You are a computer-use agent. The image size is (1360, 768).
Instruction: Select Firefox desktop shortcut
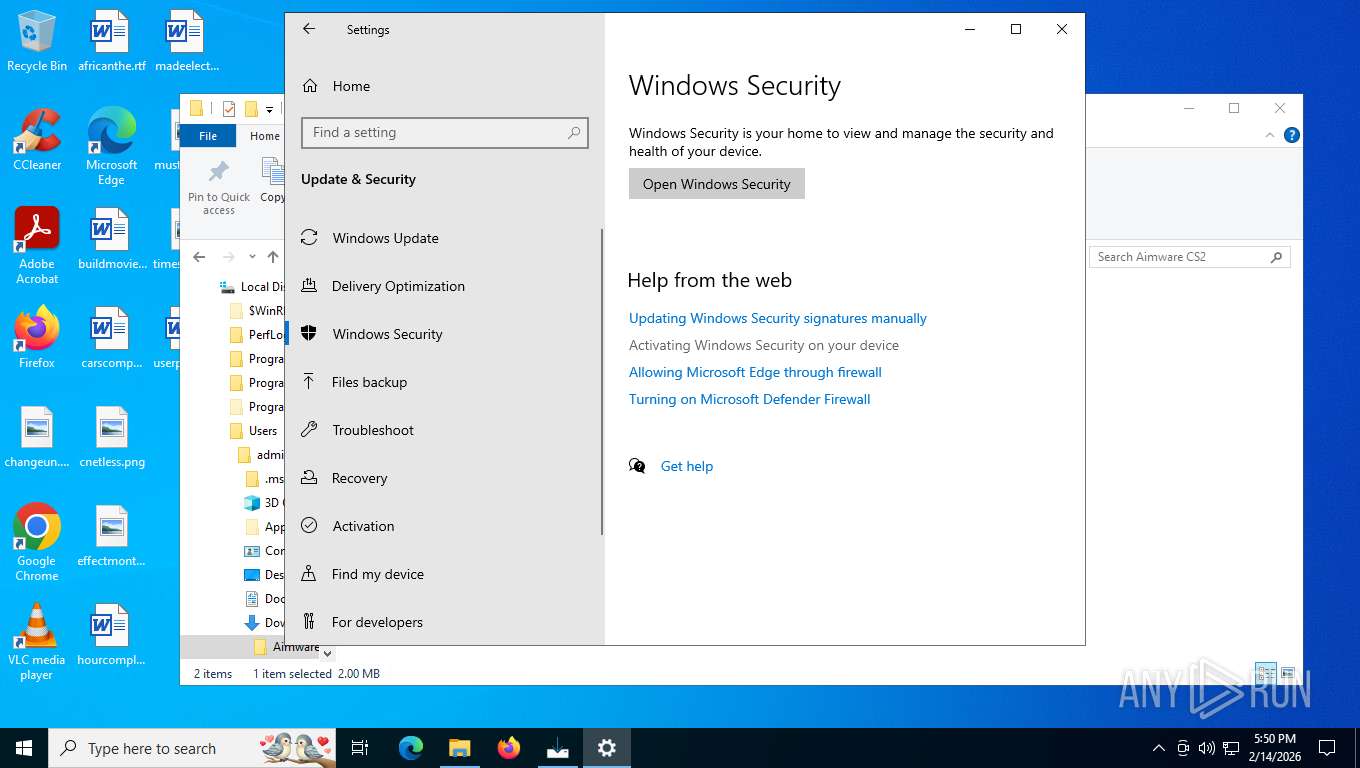(37, 338)
